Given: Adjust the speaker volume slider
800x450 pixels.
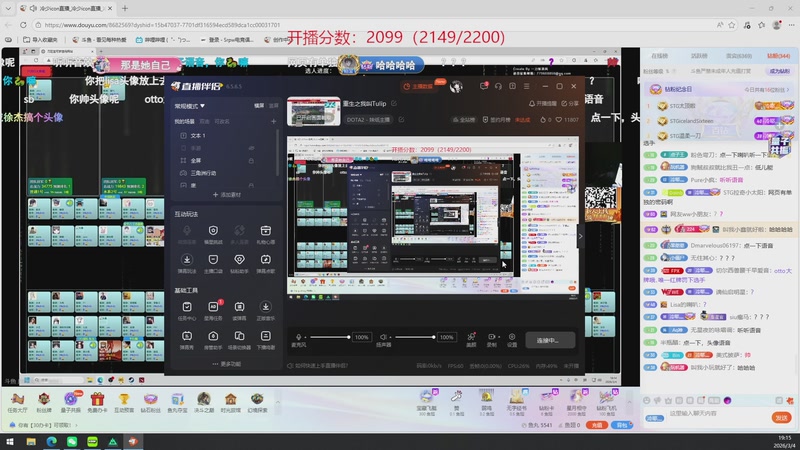Looking at the screenshot, I should [x=415, y=337].
